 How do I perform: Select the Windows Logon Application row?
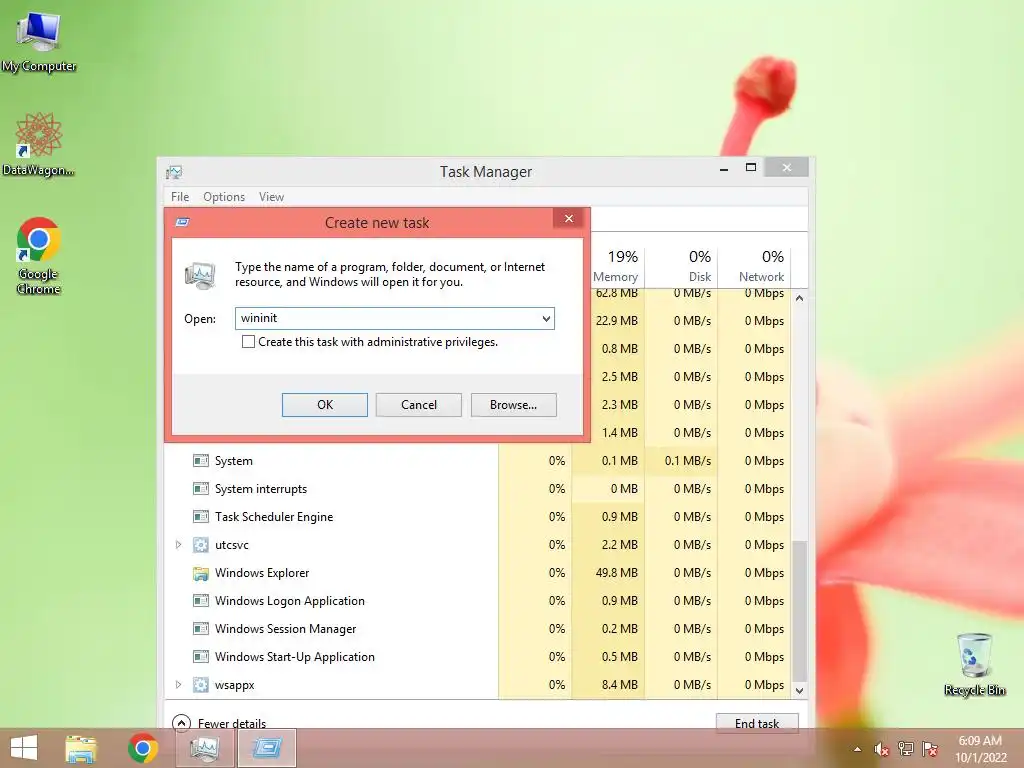tap(477, 601)
